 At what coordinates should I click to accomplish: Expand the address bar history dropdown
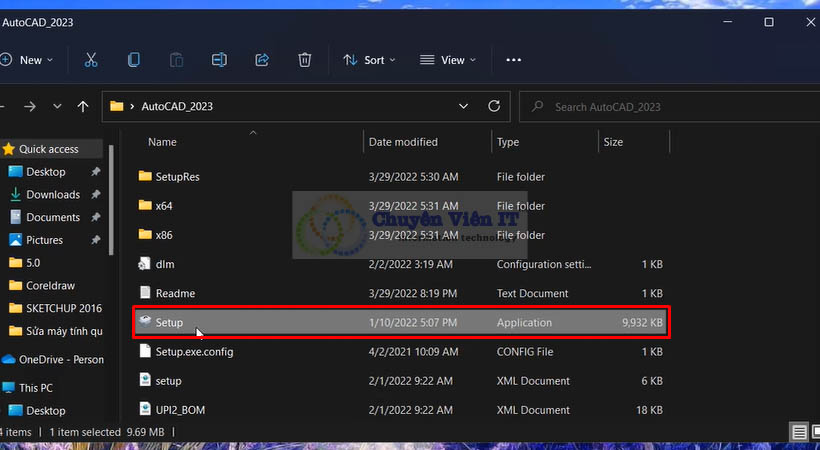coord(463,106)
